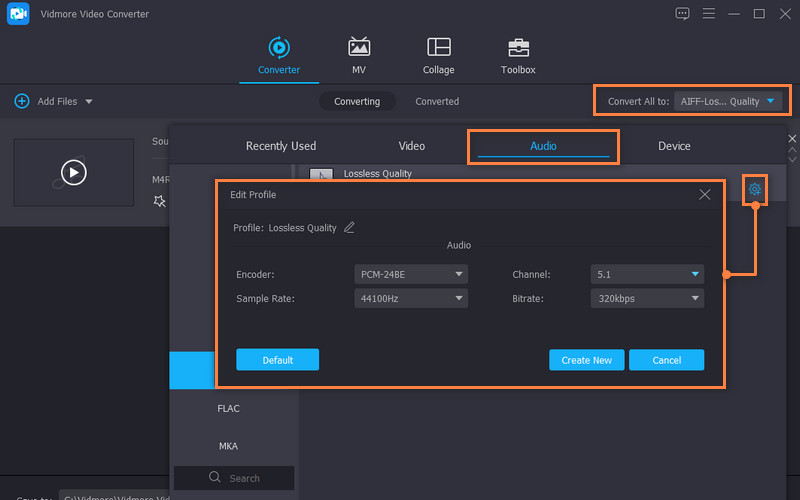Switch to the MV module
The width and height of the screenshot is (800, 500).
(359, 47)
